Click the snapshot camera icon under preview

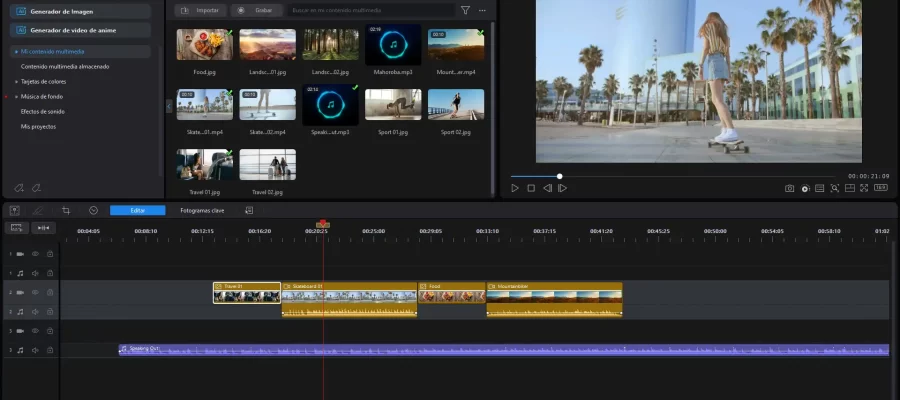coord(789,188)
